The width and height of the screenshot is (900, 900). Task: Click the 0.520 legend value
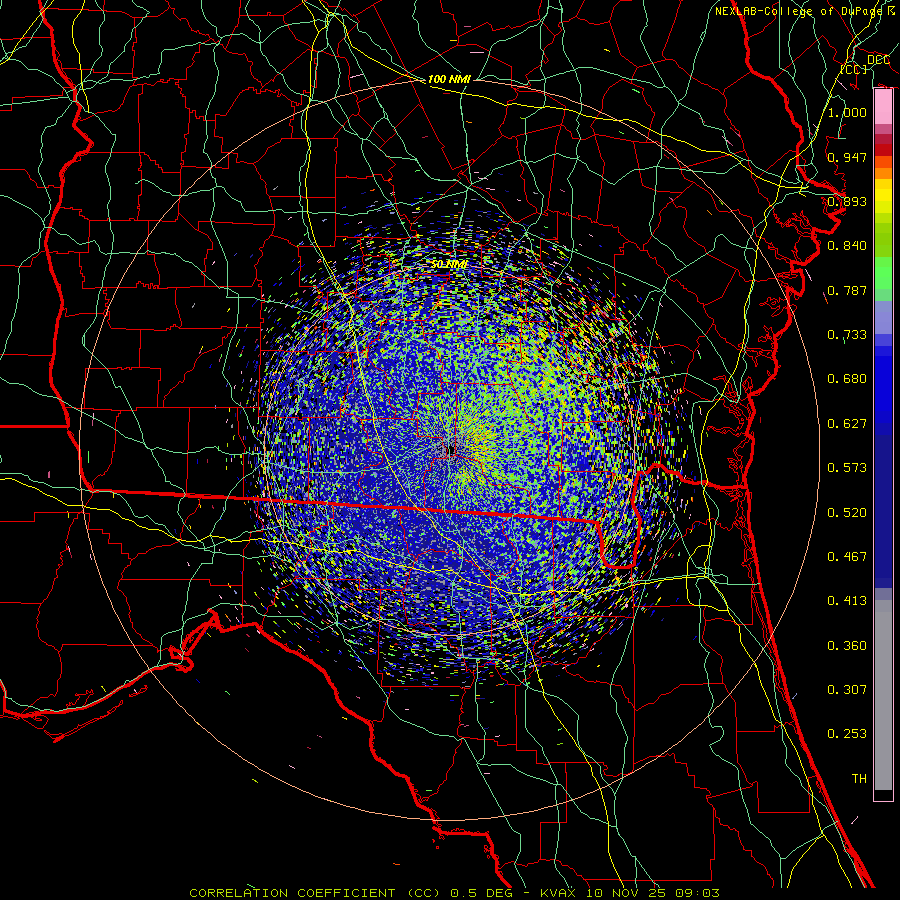847,513
